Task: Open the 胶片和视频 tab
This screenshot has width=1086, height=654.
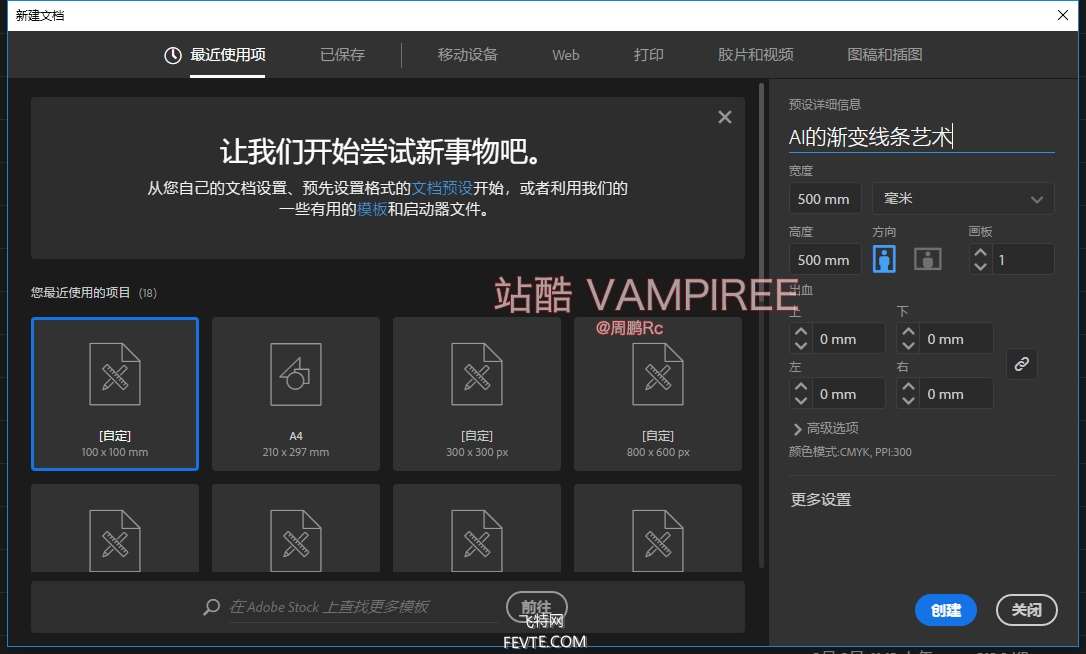Action: coord(755,55)
